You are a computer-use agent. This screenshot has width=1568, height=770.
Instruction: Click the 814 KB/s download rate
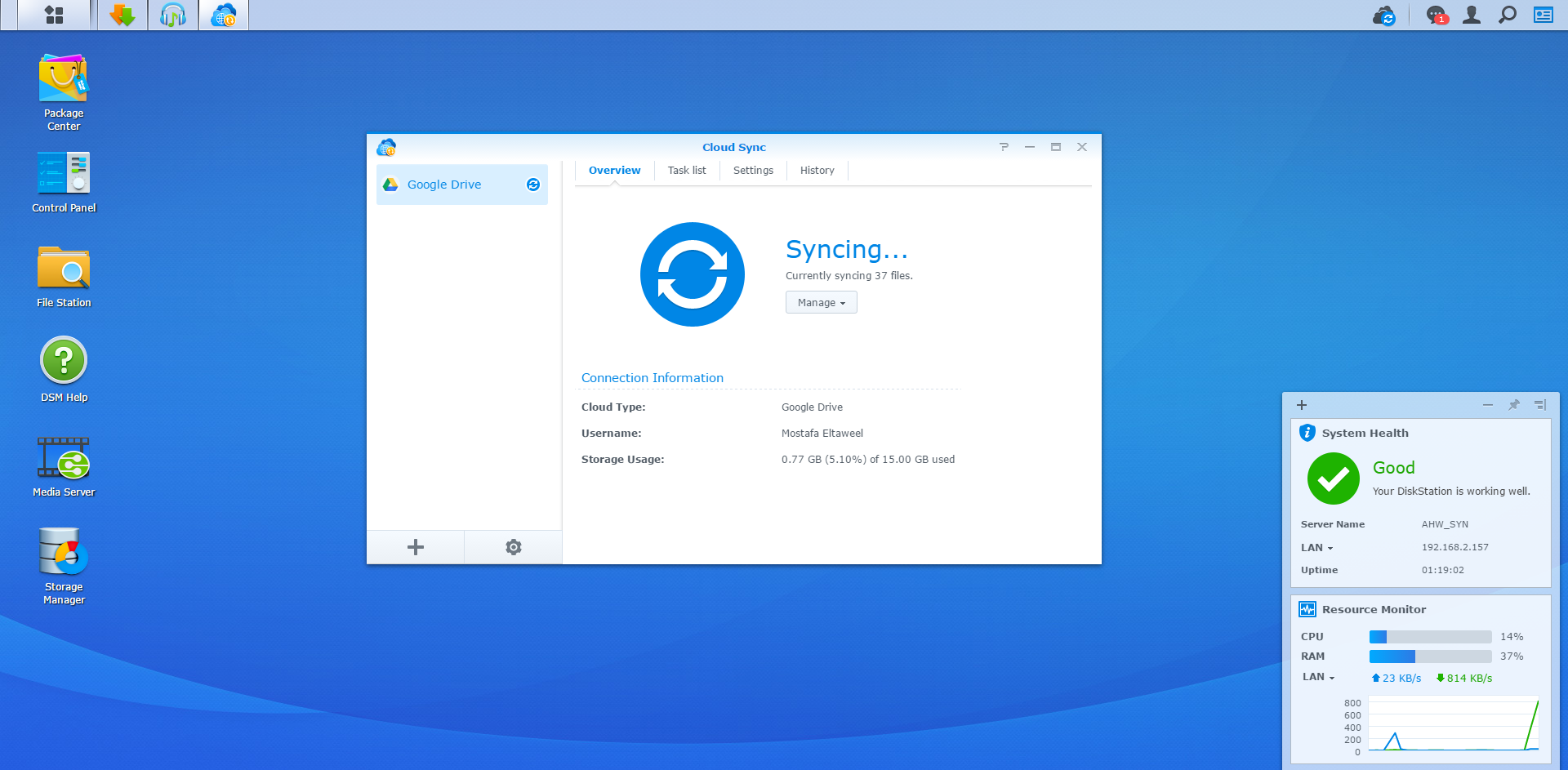point(1463,679)
